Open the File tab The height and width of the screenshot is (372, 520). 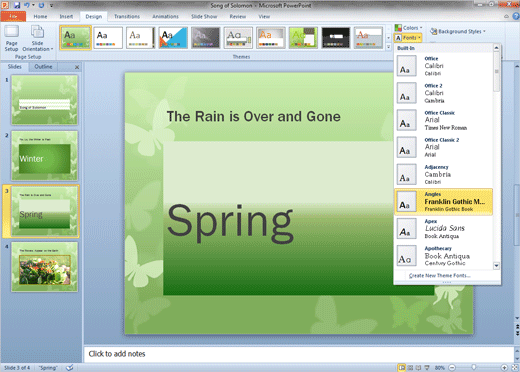(x=13, y=16)
